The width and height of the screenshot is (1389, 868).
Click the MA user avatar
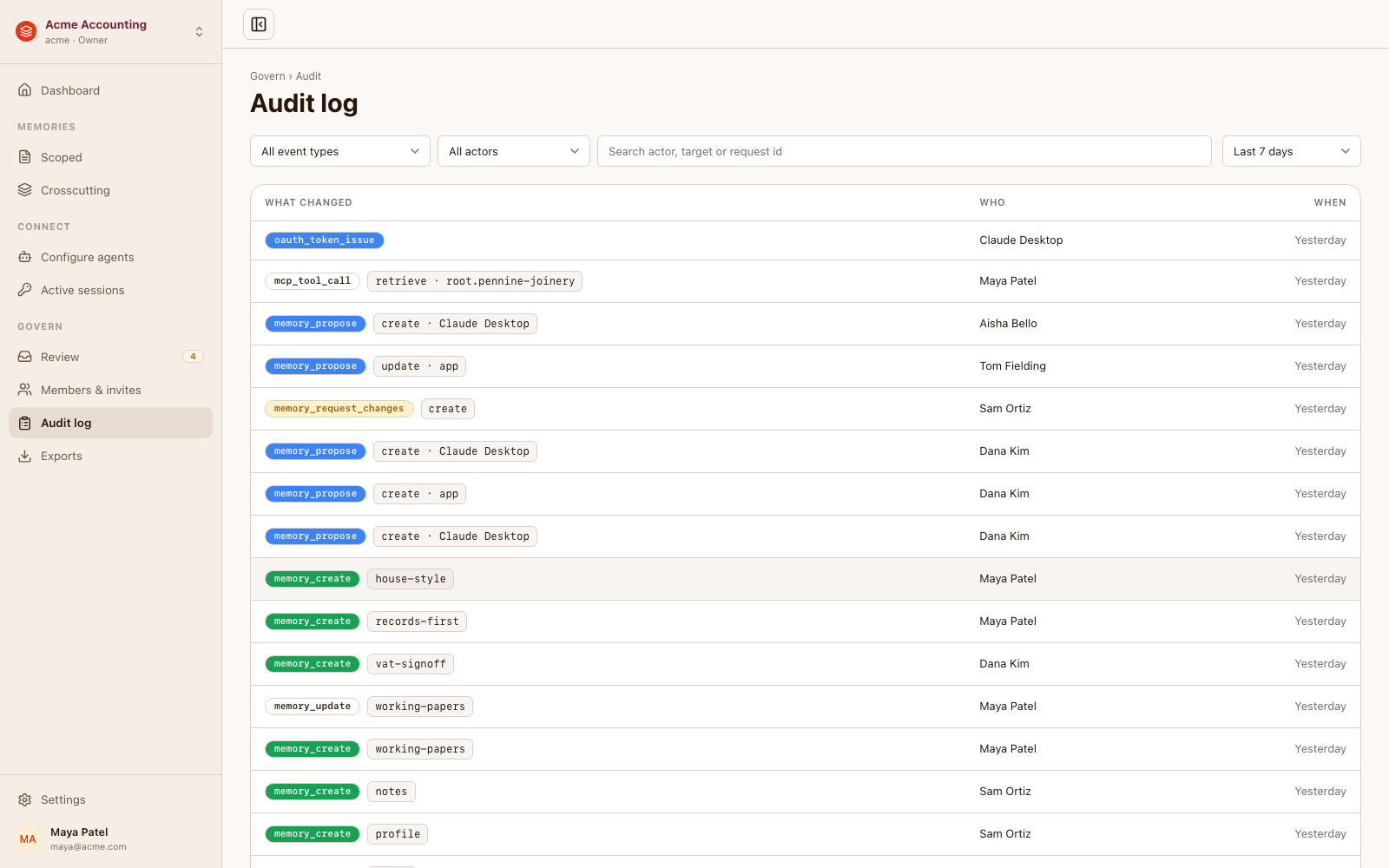pos(28,839)
